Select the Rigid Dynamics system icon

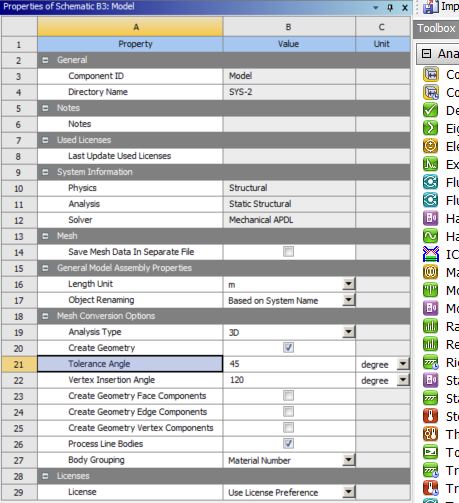(430, 362)
